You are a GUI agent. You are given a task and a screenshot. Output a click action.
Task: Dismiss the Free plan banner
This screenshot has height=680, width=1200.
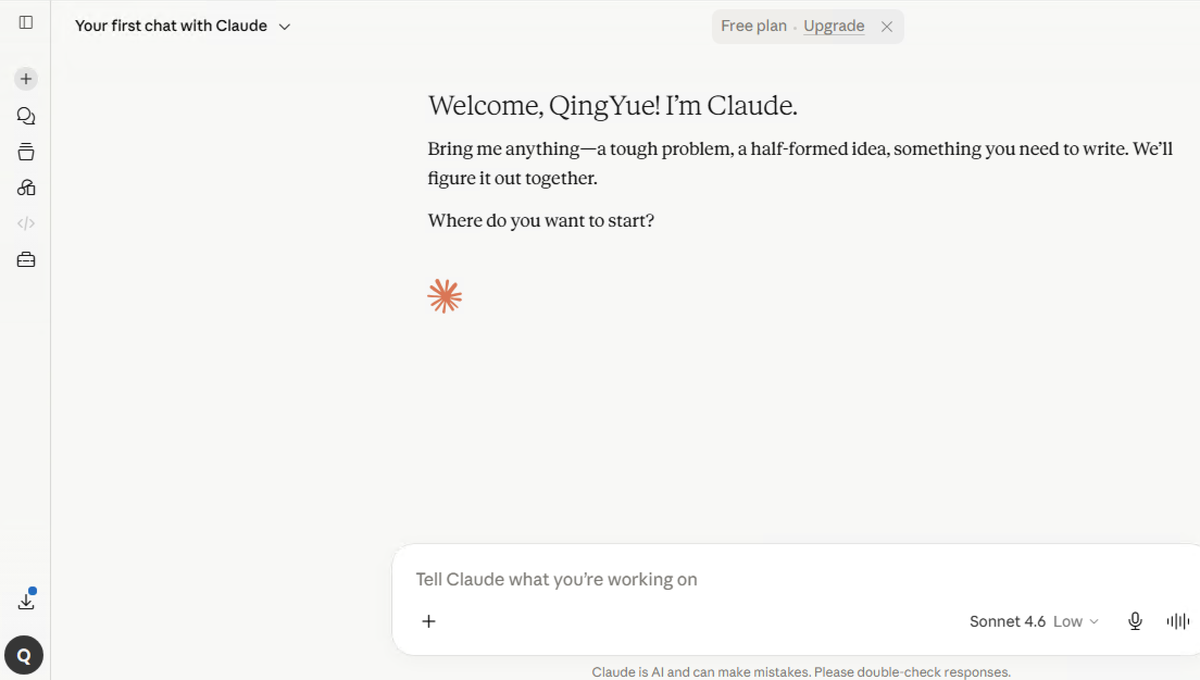886,27
